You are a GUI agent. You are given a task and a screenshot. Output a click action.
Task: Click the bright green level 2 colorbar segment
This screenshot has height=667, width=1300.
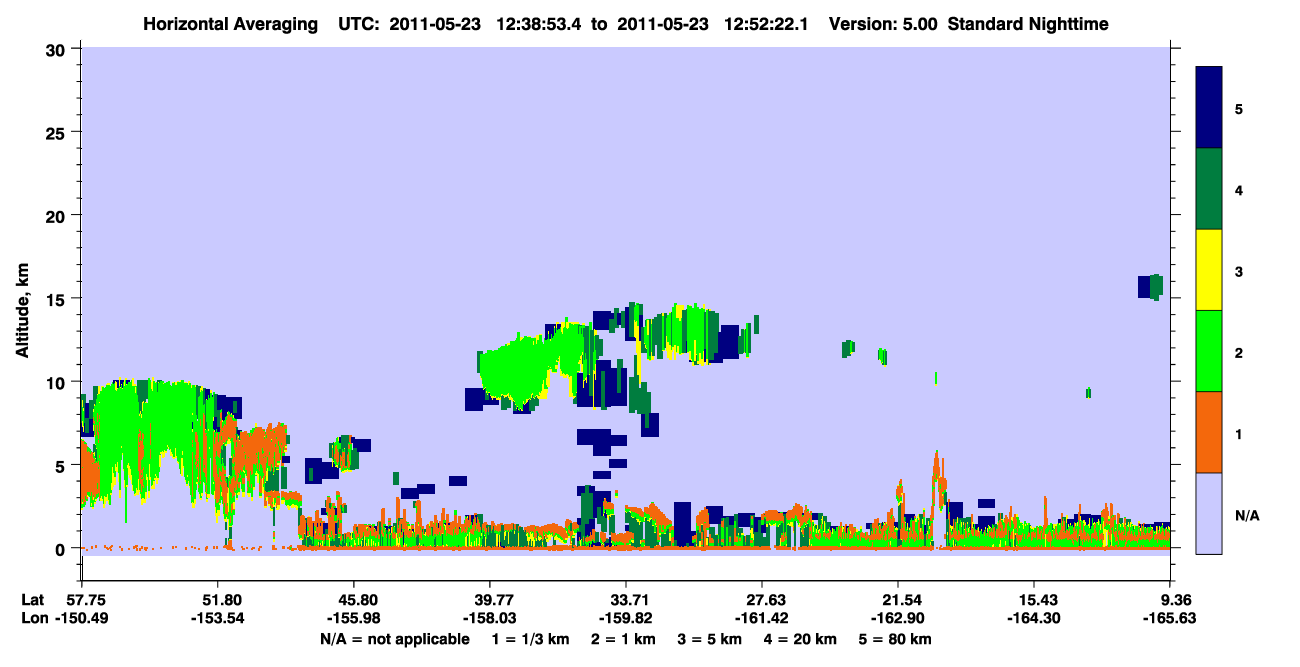(1209, 351)
